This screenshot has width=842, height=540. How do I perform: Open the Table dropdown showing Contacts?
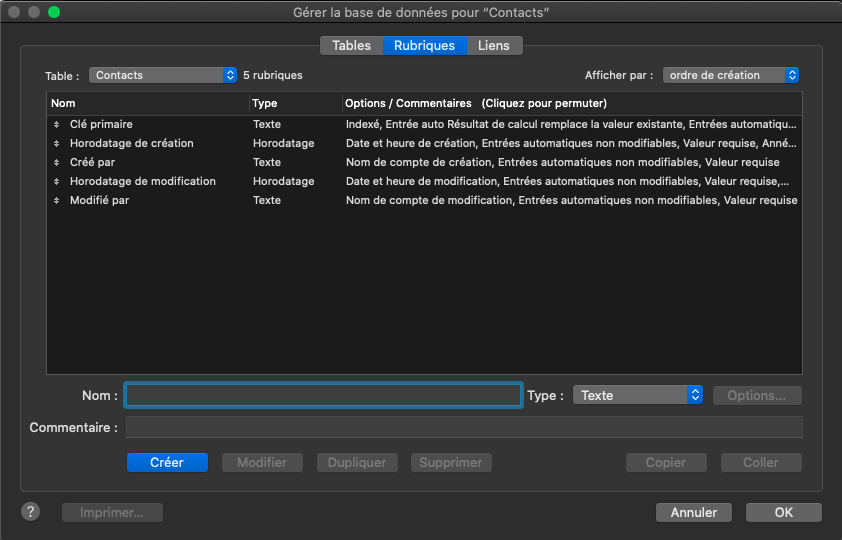[163, 75]
